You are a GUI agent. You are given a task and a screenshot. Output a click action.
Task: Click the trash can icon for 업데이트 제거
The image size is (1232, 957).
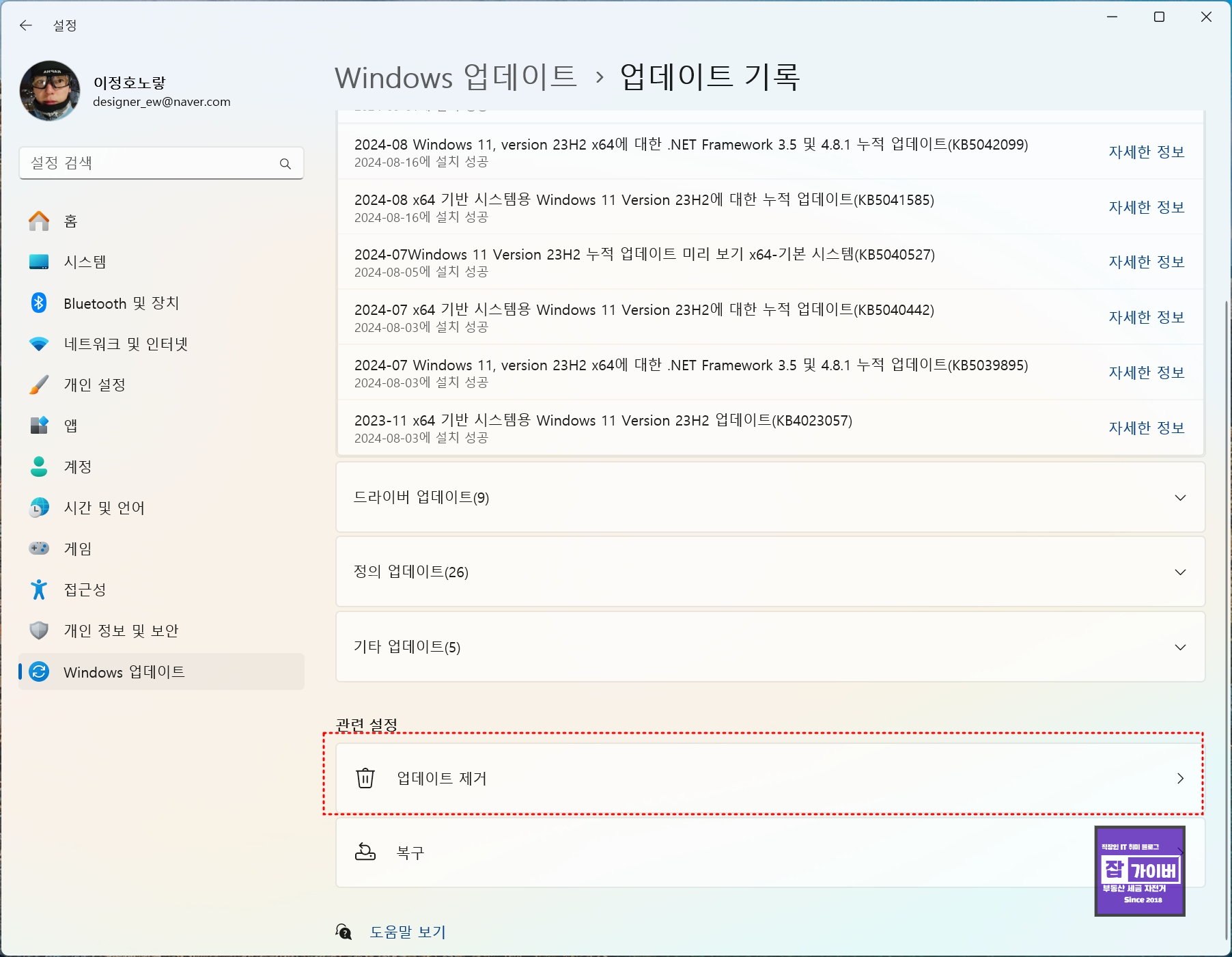[x=365, y=778]
